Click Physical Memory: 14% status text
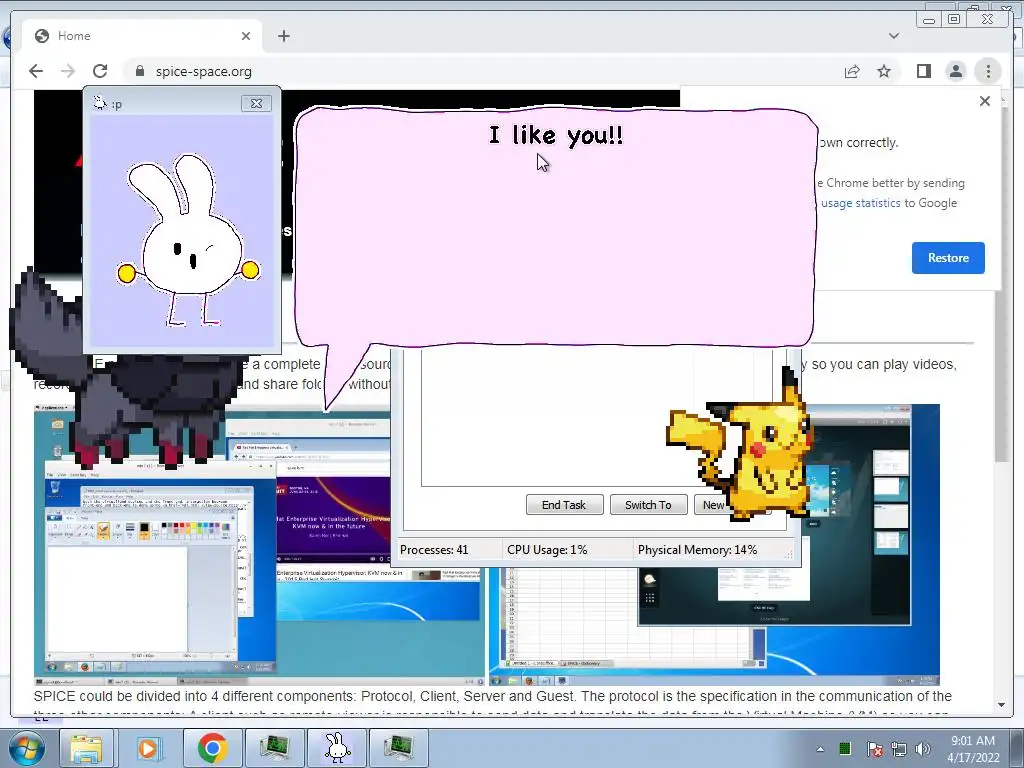 (697, 550)
